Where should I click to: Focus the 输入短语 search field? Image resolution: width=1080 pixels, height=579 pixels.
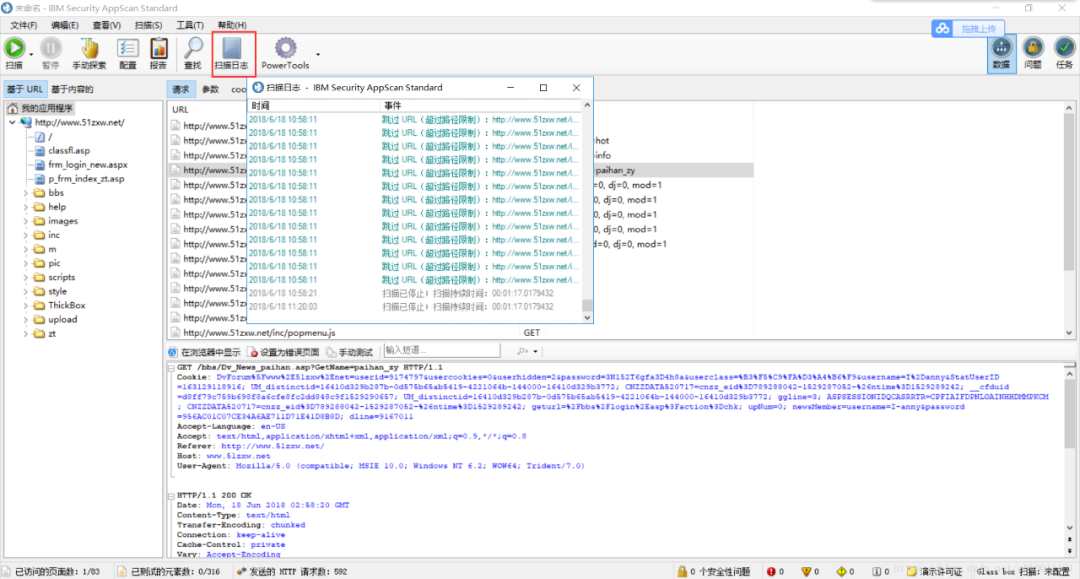pyautogui.click(x=442, y=350)
